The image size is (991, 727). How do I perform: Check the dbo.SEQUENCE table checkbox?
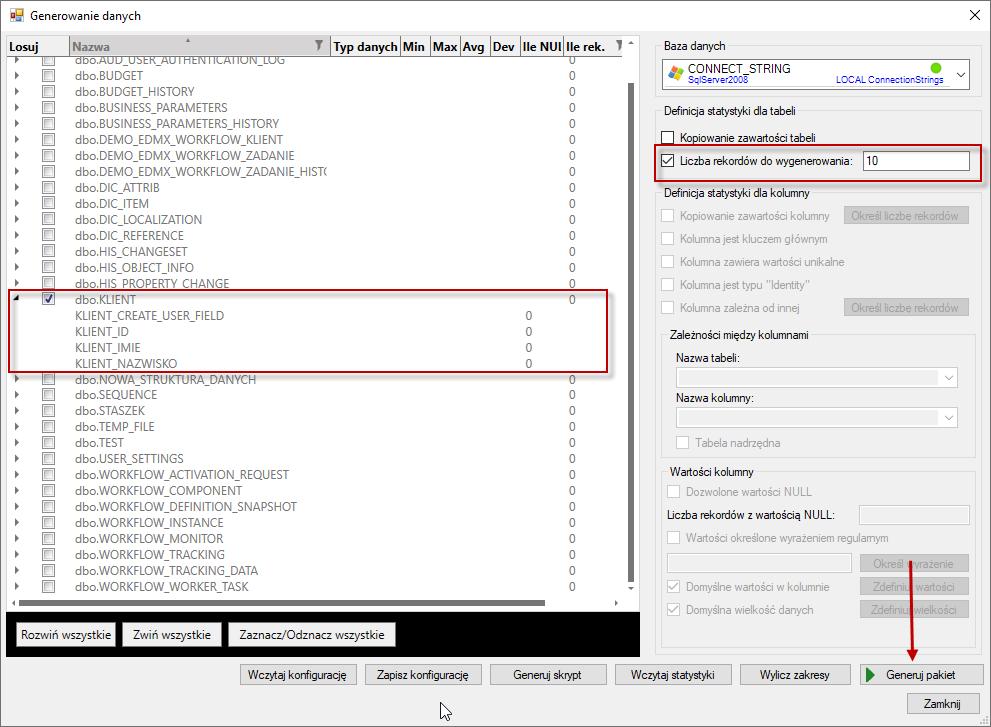pyautogui.click(x=49, y=394)
